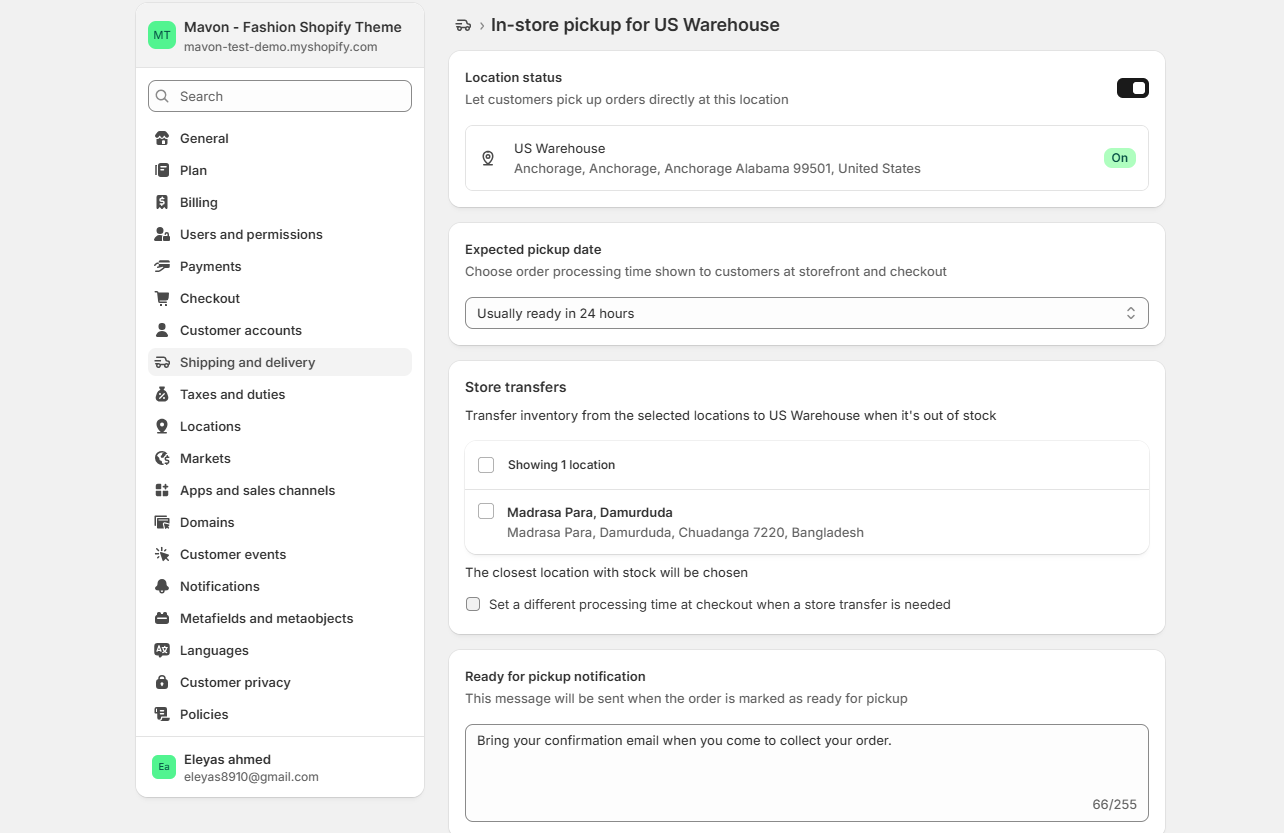
Task: Click the Notifications bell icon
Action: [x=162, y=586]
